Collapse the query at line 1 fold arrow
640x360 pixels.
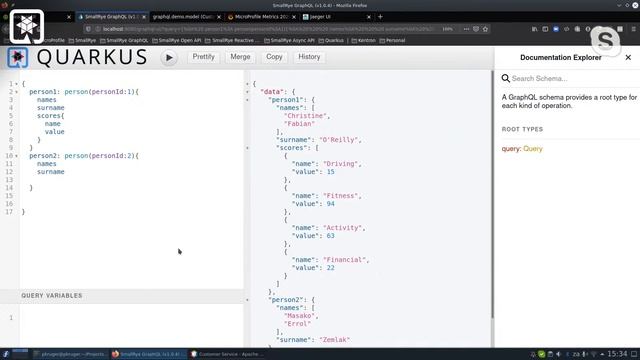[16, 84]
